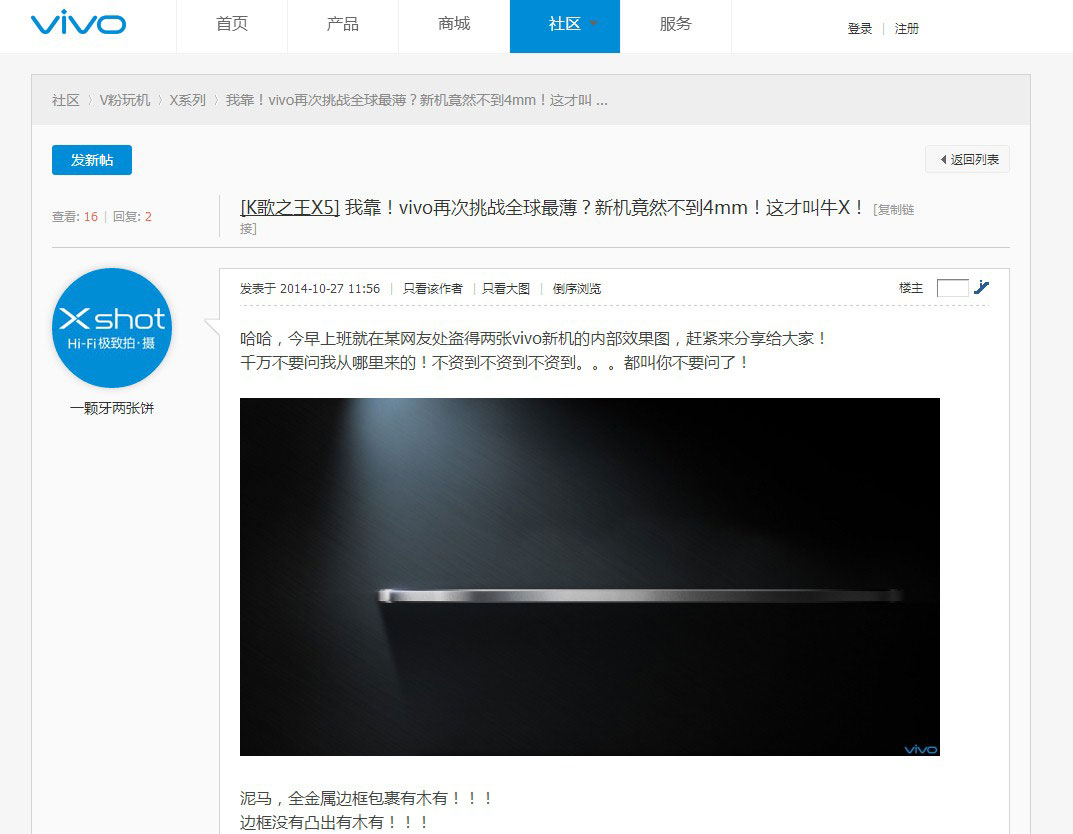The width and height of the screenshot is (1073, 834).
Task: Filter with 只看该作者
Action: [x=432, y=289]
